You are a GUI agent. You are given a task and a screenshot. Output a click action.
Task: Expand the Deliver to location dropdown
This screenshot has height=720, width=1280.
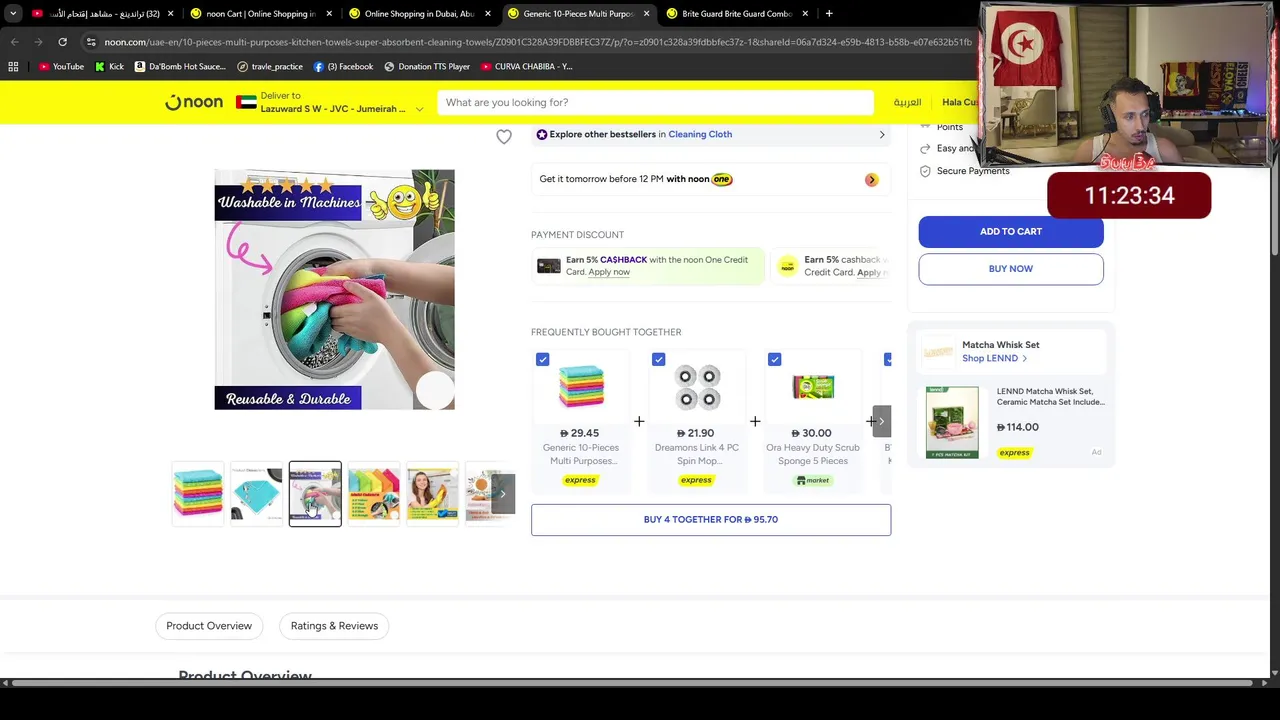[419, 108]
